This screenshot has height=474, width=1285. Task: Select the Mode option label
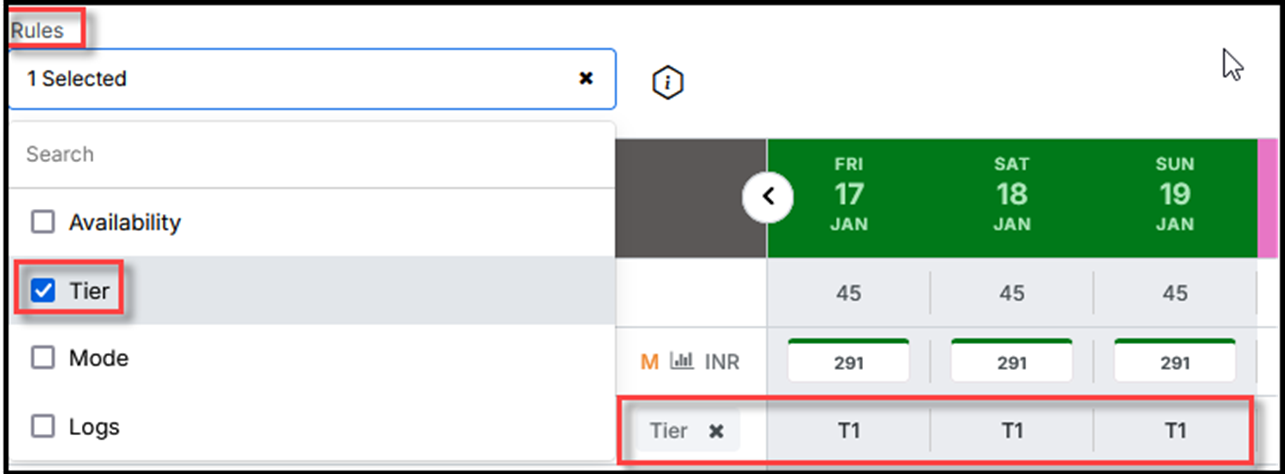pos(98,358)
